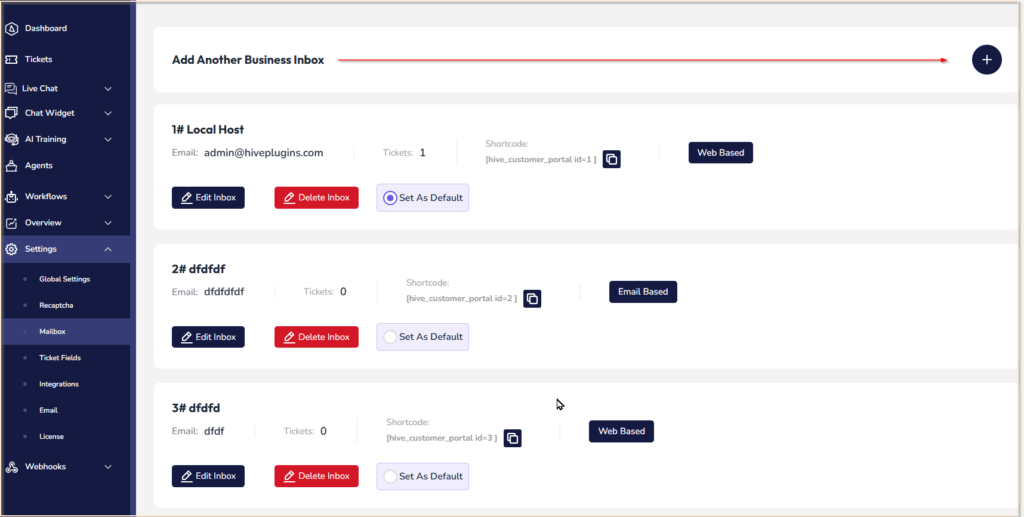
Task: Expand the Overview menu chevron
Action: click(x=108, y=223)
